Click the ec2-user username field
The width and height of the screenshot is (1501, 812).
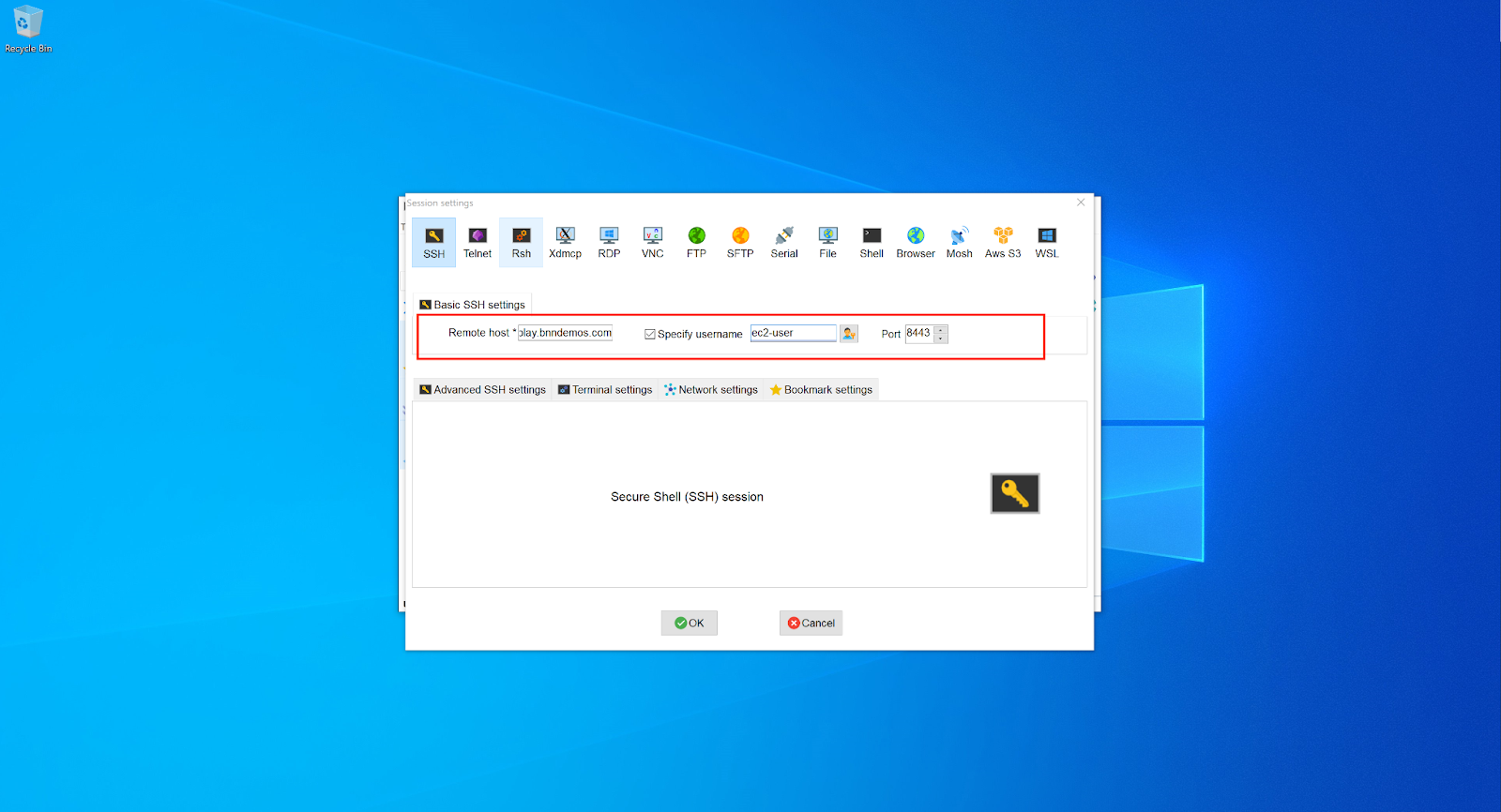793,333
